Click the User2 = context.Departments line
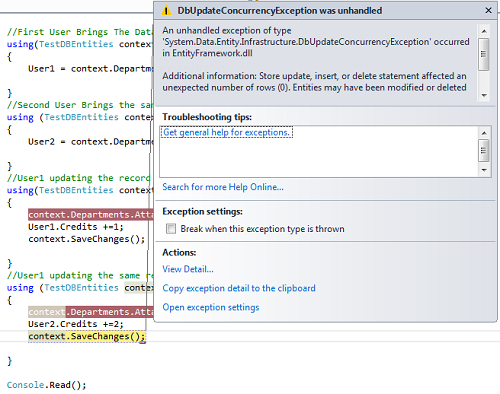500x394 pixels. (x=90, y=142)
